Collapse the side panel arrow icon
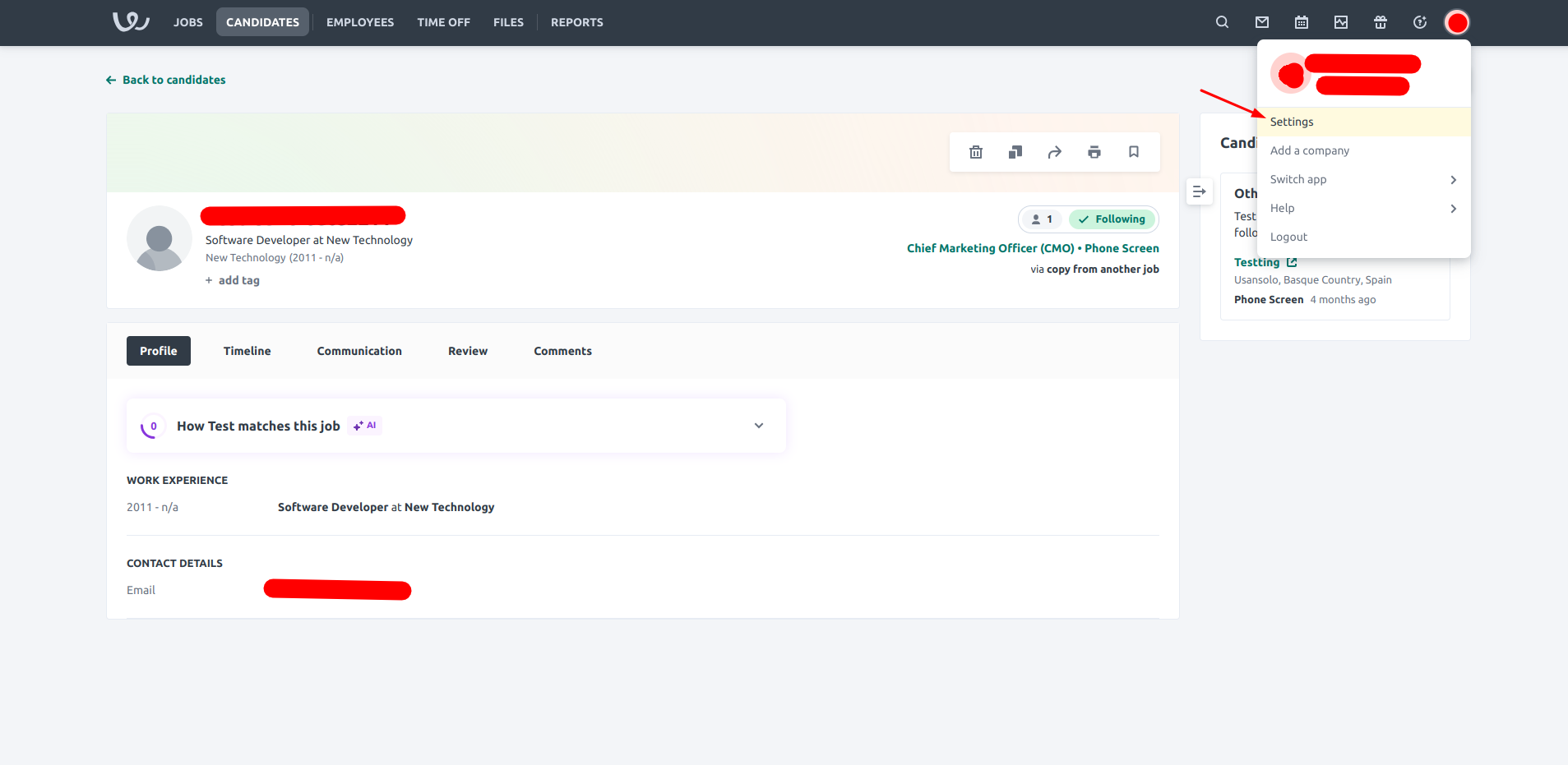1568x765 pixels. [1200, 191]
